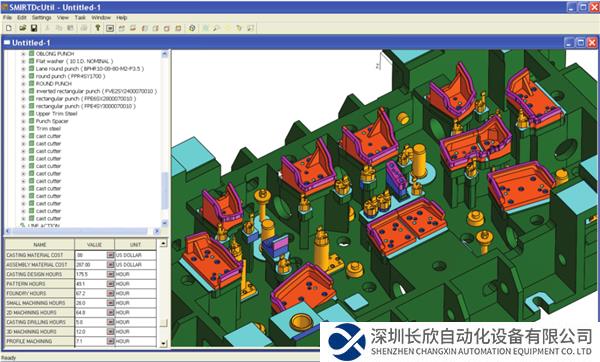Viewport: 600px width, 362px height.
Task: Click the FOUNDRY HOURS value field
Action: pos(91,293)
